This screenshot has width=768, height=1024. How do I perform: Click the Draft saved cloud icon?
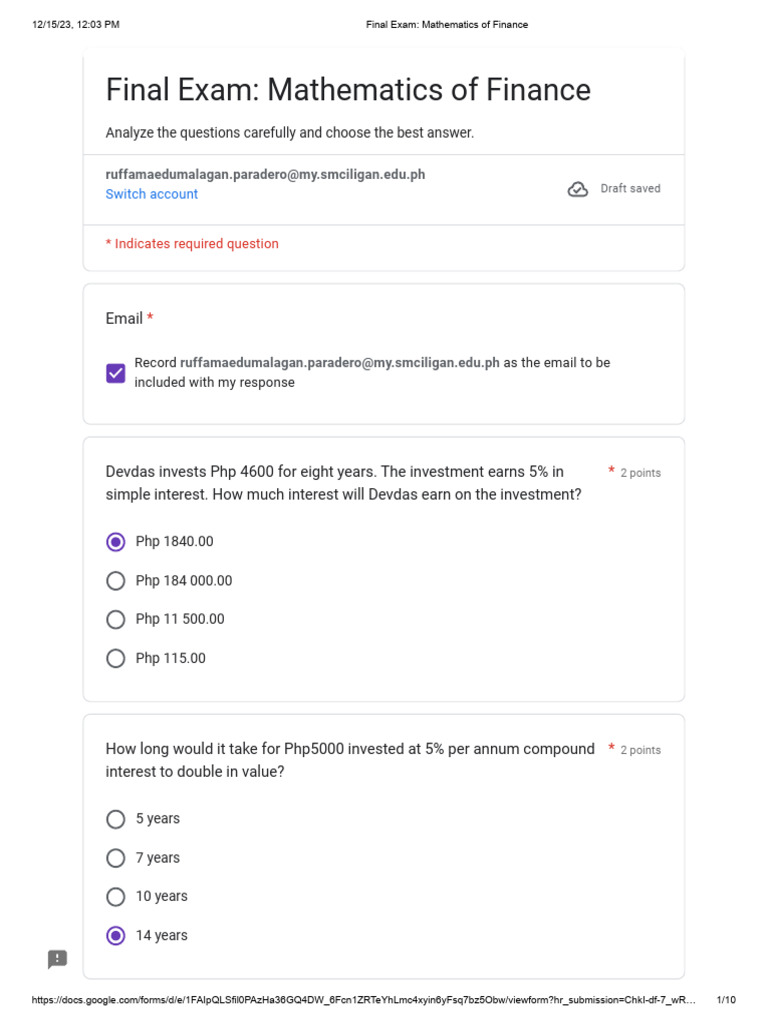[578, 189]
